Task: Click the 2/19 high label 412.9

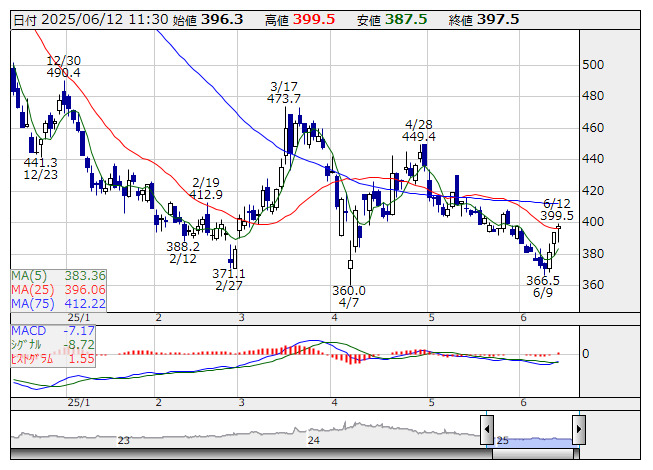Action: click(206, 194)
